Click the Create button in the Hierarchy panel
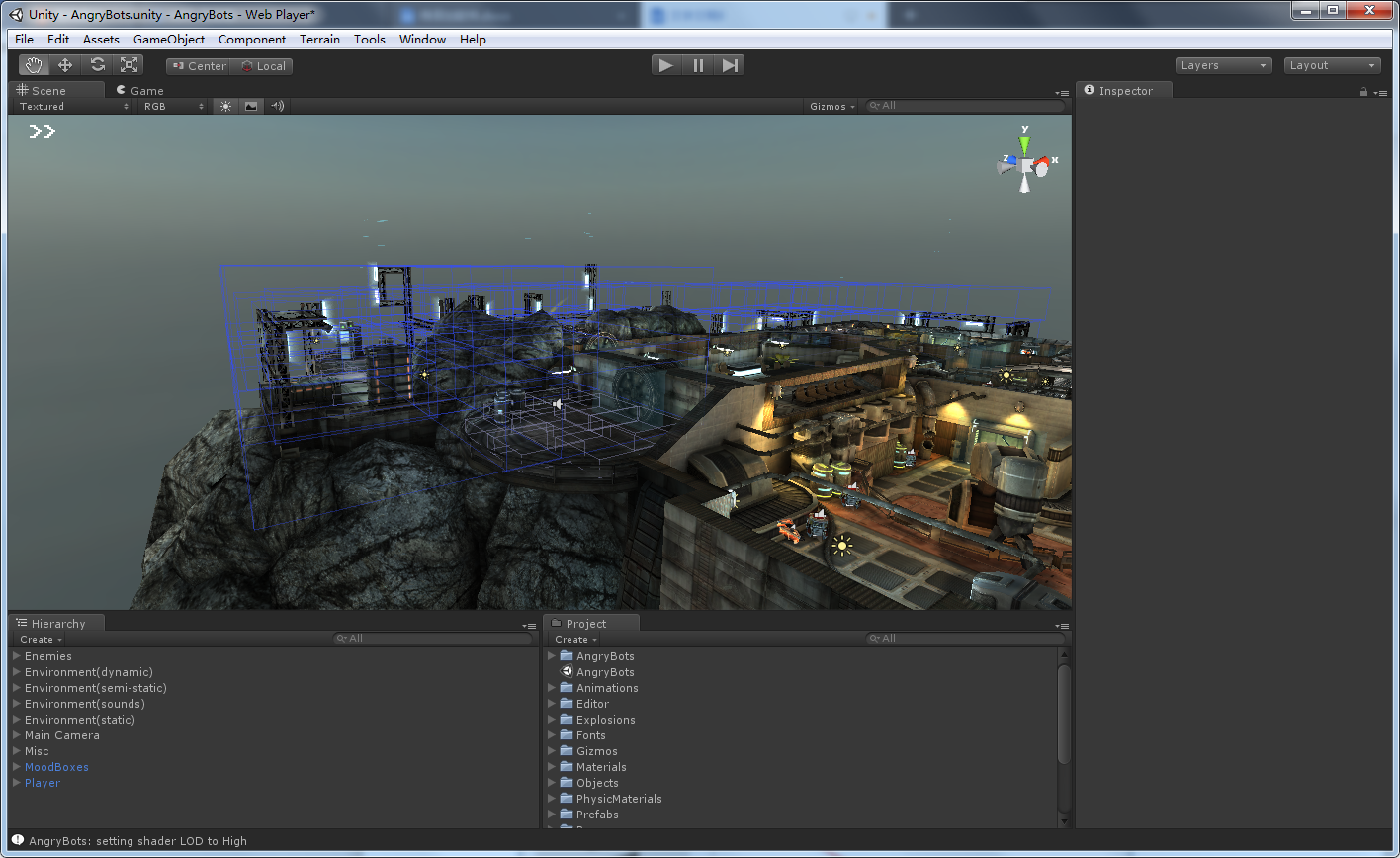The image size is (1400, 858). (38, 639)
